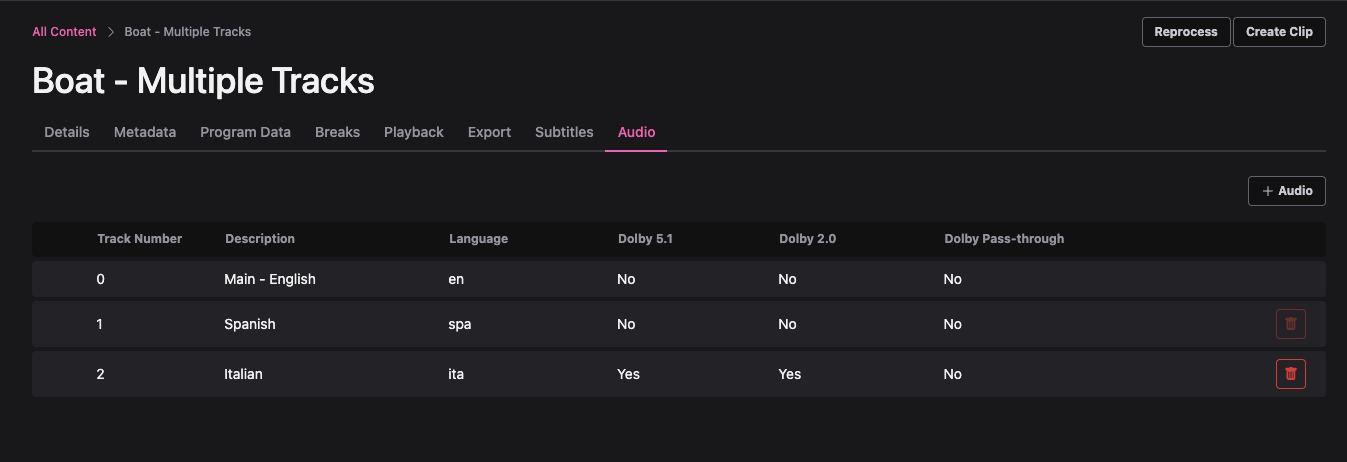This screenshot has height=462, width=1347.
Task: Open the Export tab
Action: (x=489, y=132)
